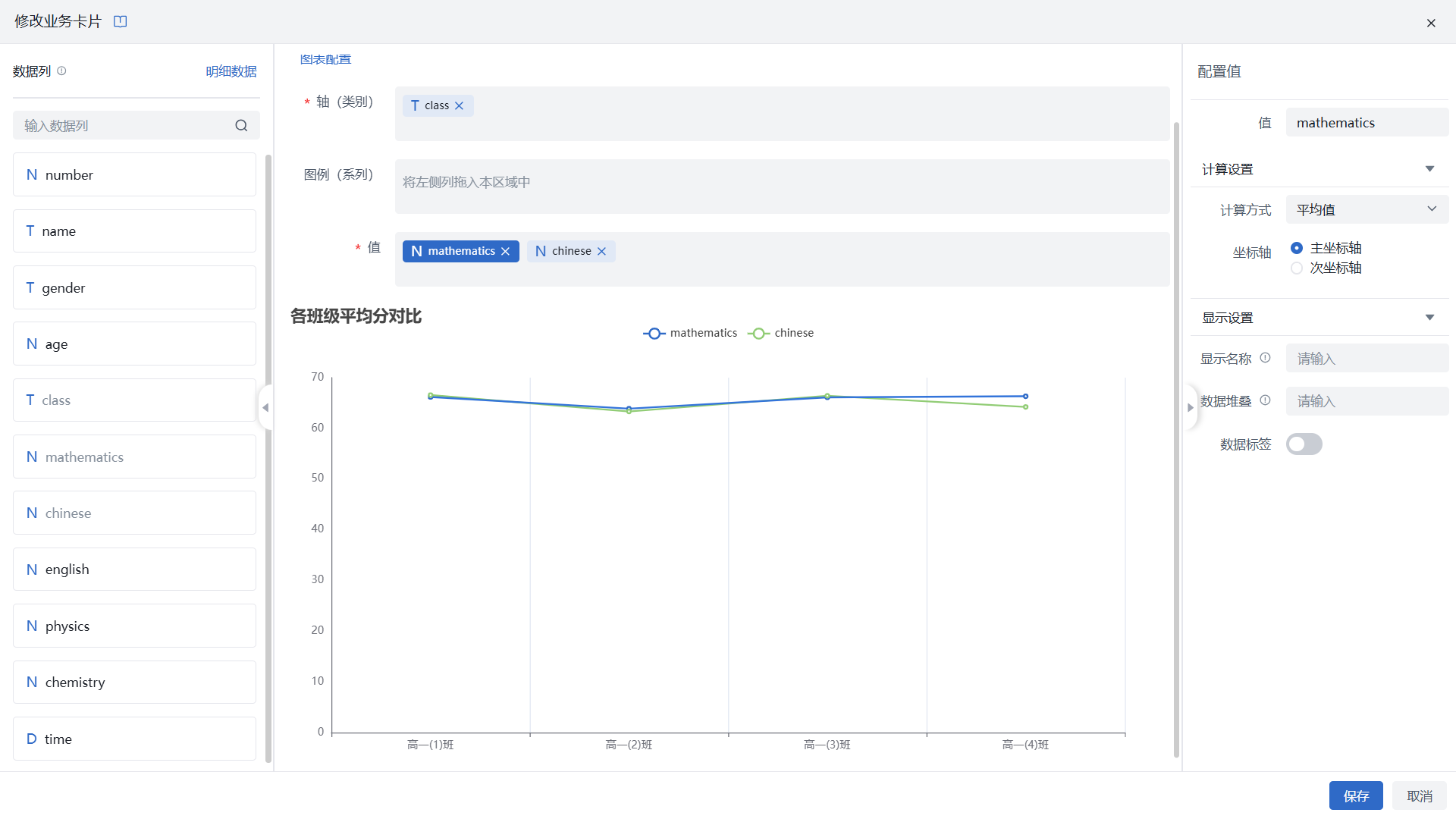Select the class tag in axis field

[437, 105]
